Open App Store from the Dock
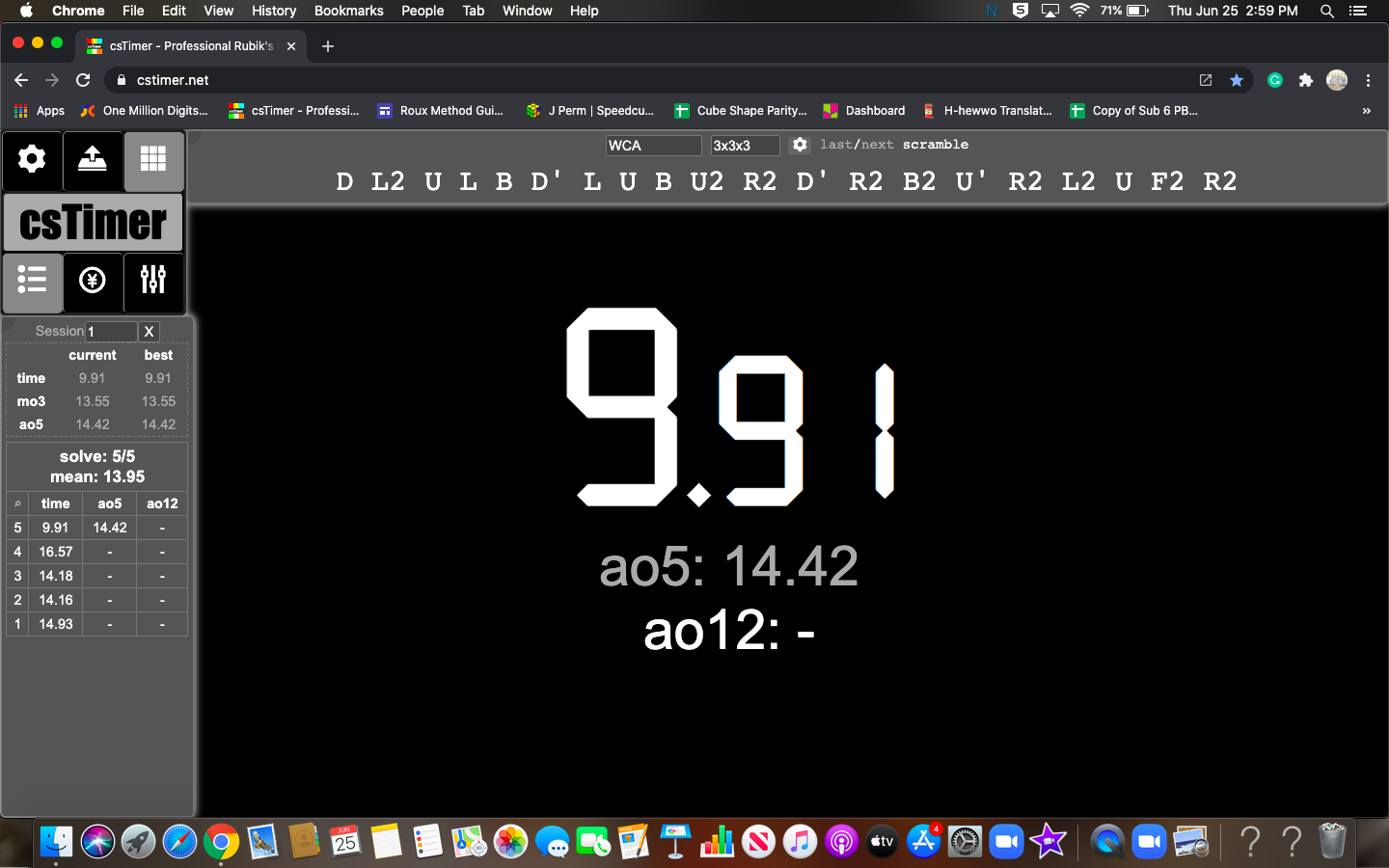 924,842
